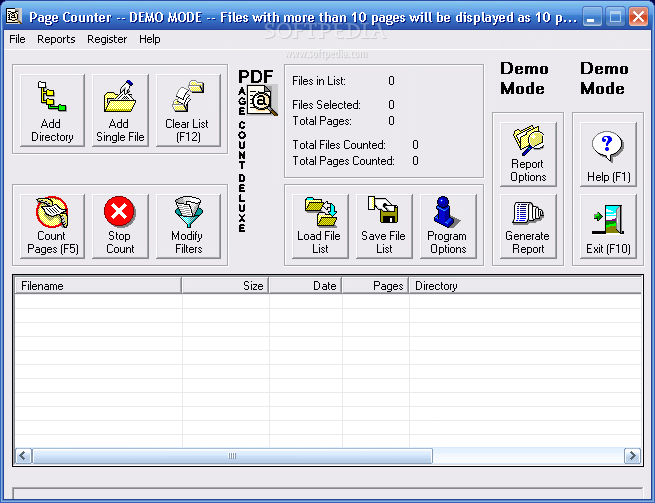Screen dimensions: 655x503
Task: Open the Reports menu
Action: pyautogui.click(x=56, y=39)
